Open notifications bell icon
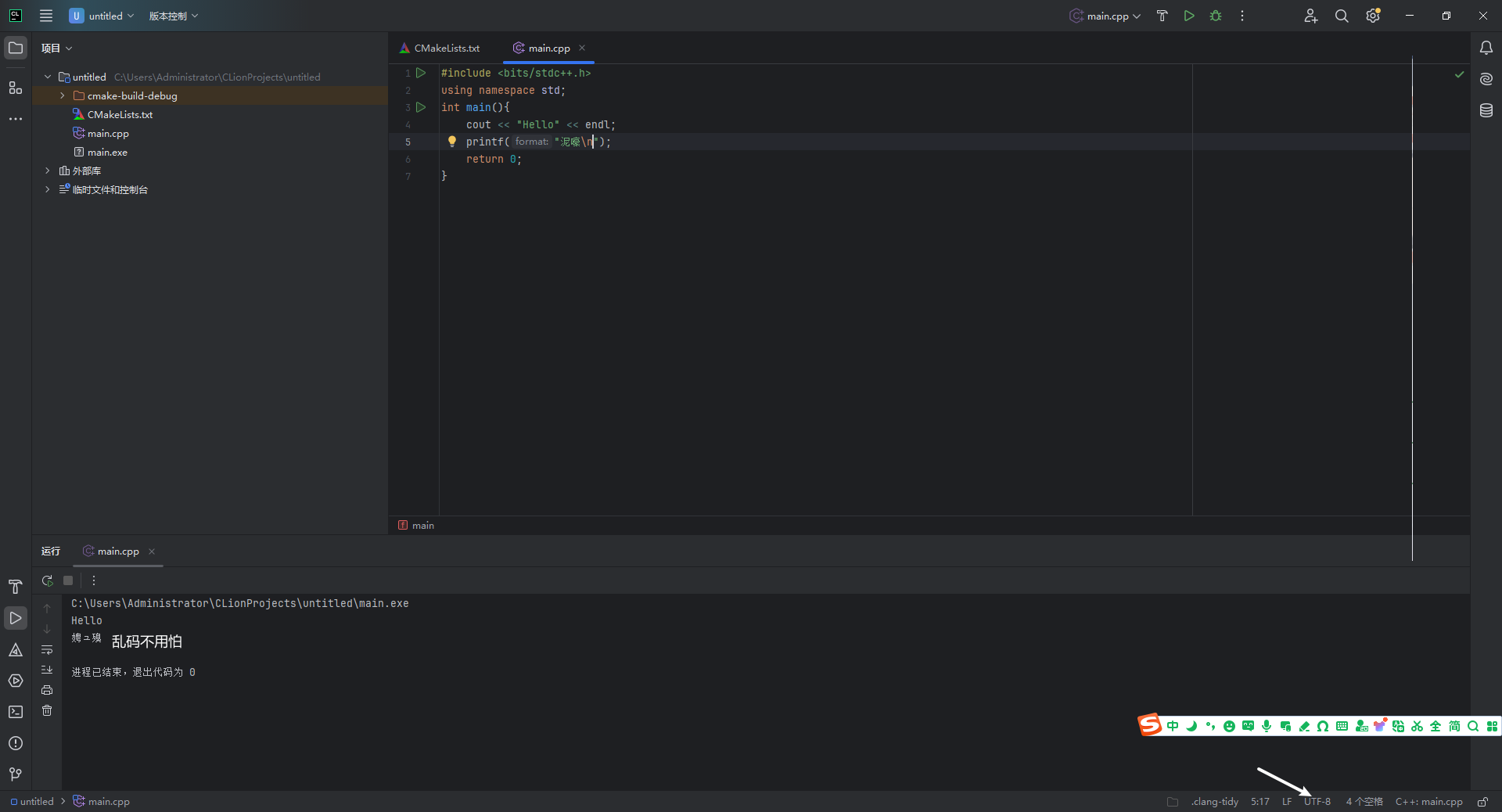Image resolution: width=1502 pixels, height=812 pixels. point(1486,48)
